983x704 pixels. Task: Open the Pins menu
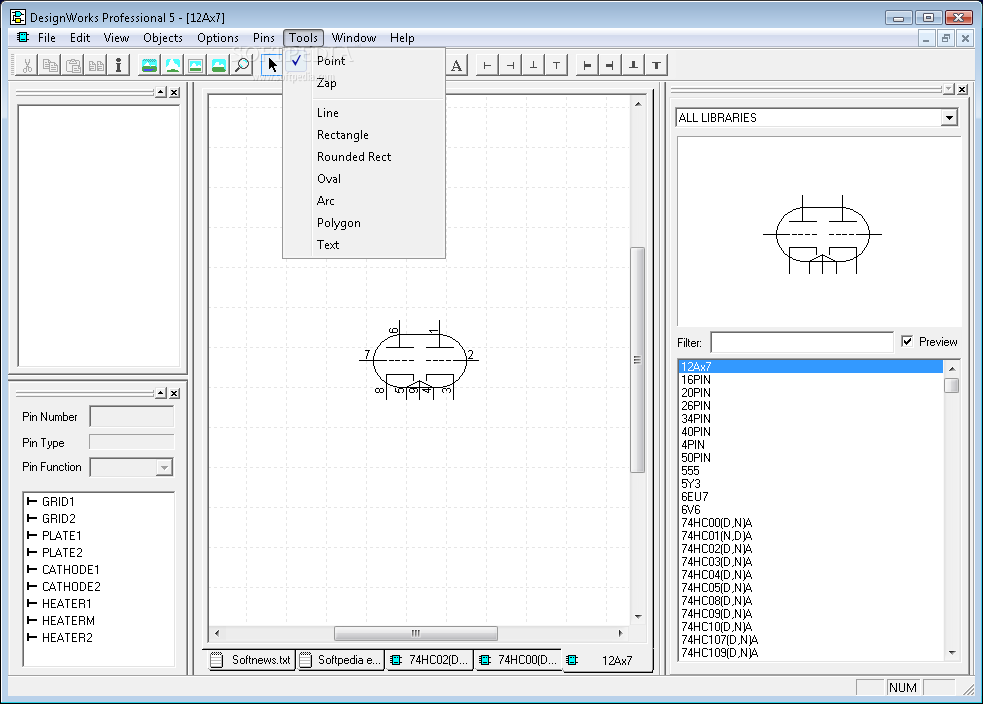click(x=264, y=38)
